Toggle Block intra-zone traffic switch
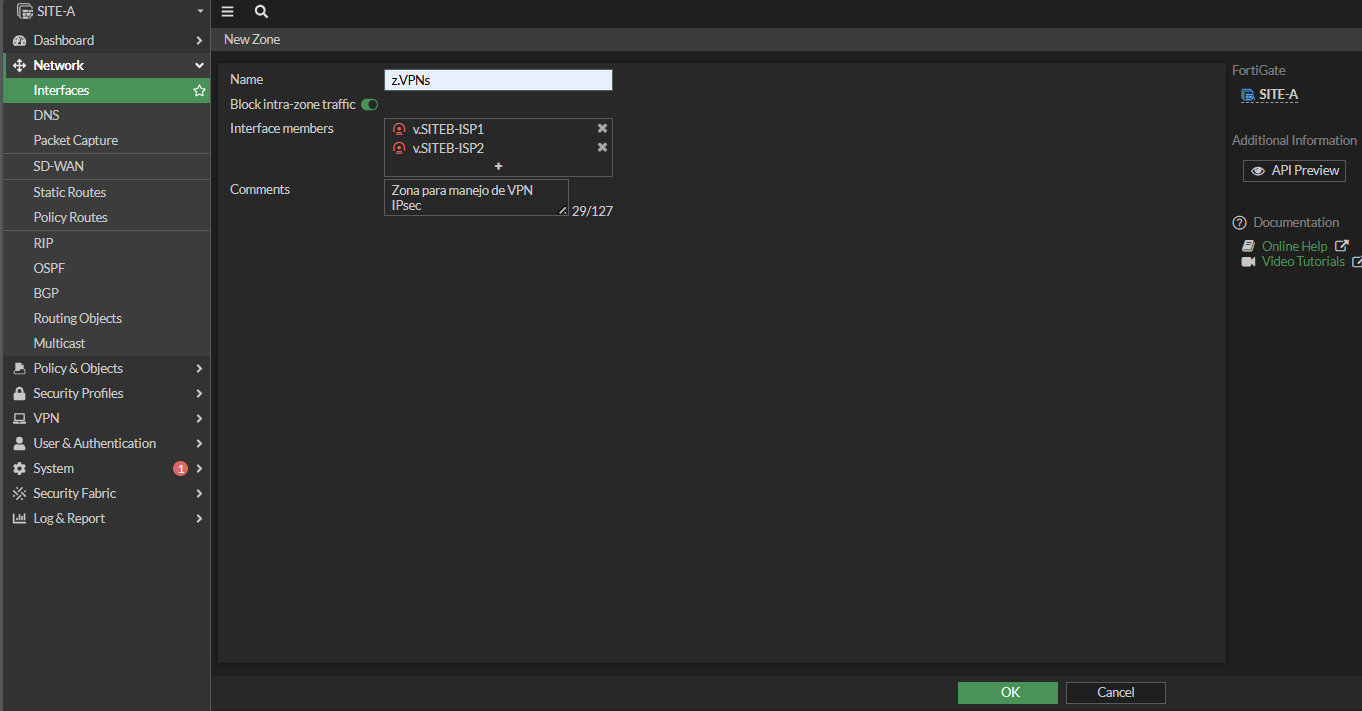Image resolution: width=1362 pixels, height=711 pixels. (370, 105)
